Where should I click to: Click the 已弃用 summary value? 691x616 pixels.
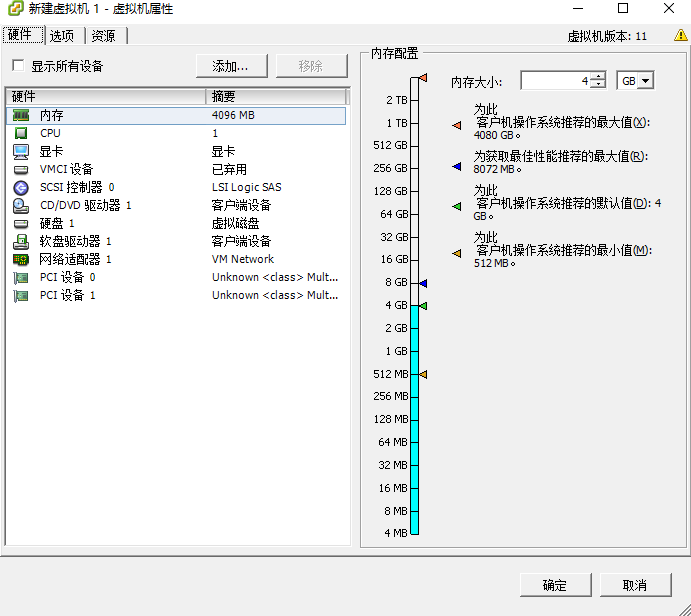click(x=229, y=170)
